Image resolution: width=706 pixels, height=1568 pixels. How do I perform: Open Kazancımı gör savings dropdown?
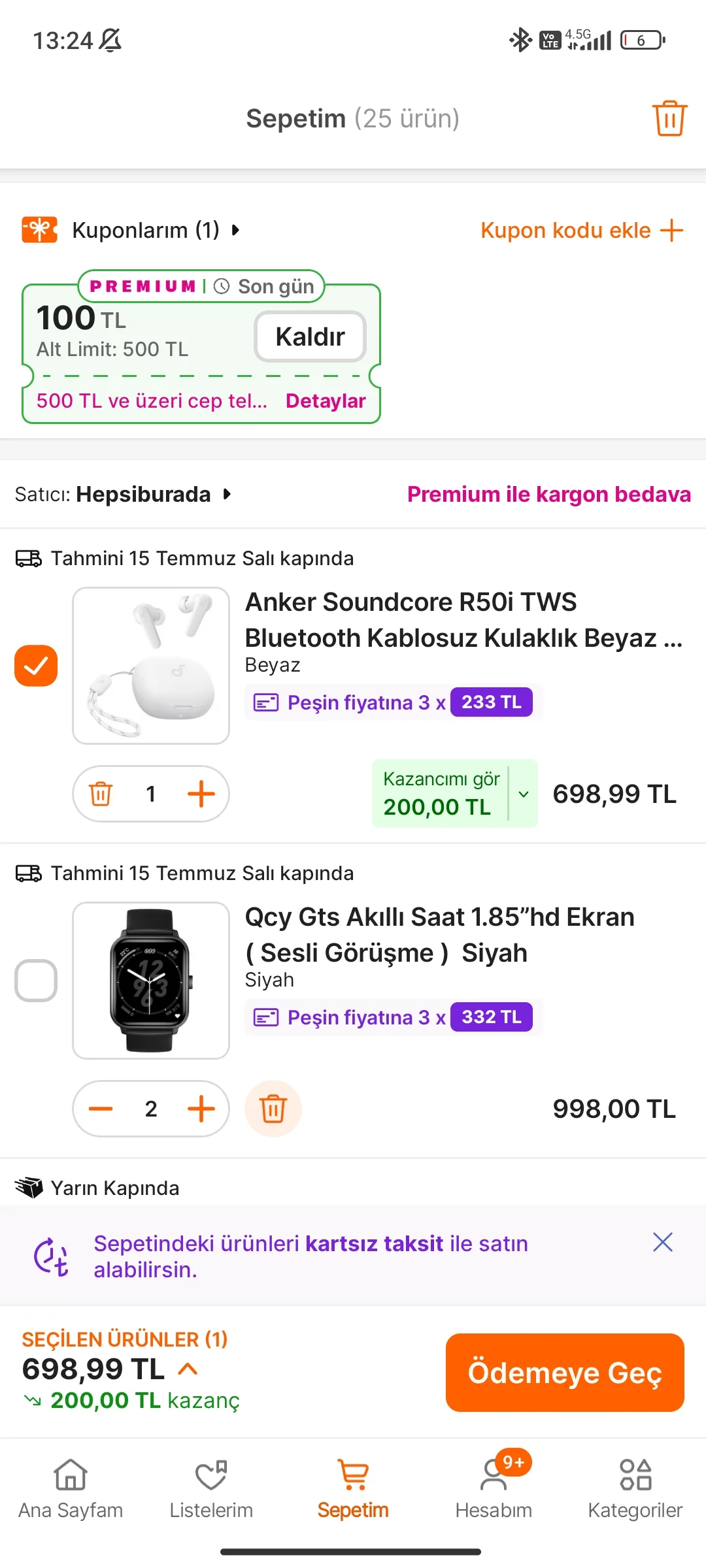[x=523, y=794]
